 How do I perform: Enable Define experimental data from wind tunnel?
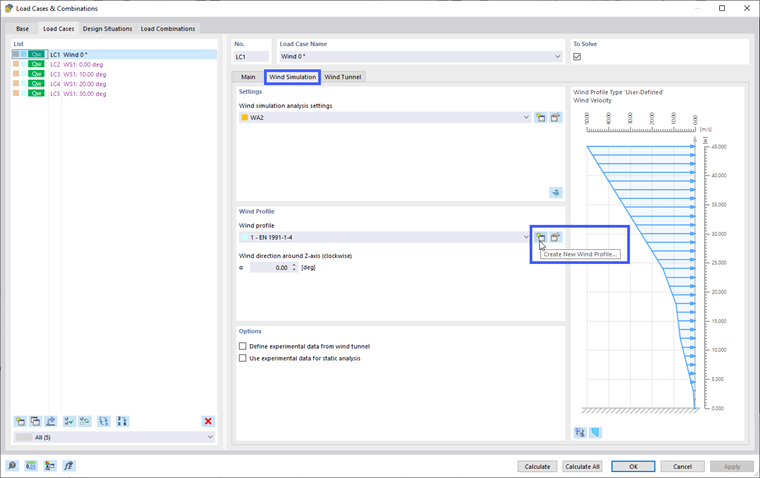coord(243,346)
